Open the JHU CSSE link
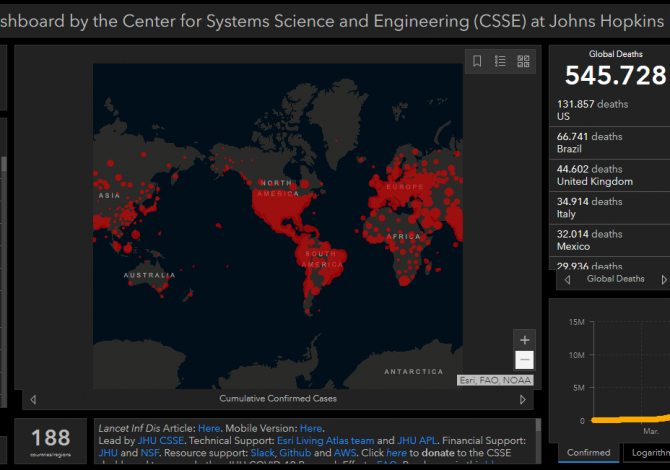The image size is (670, 470). tap(161, 441)
